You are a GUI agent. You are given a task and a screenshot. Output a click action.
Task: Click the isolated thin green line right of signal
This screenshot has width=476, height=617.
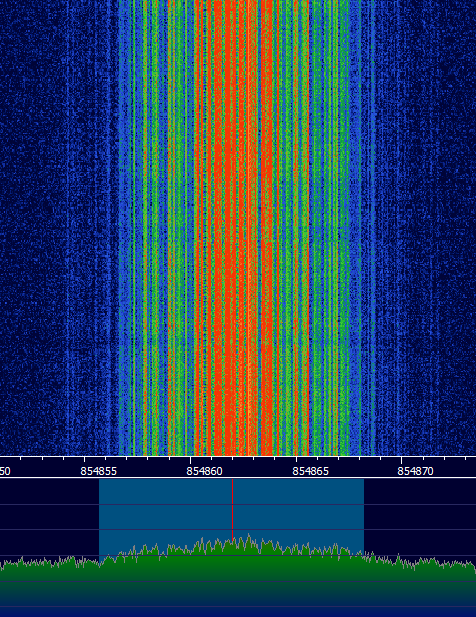click(x=373, y=228)
